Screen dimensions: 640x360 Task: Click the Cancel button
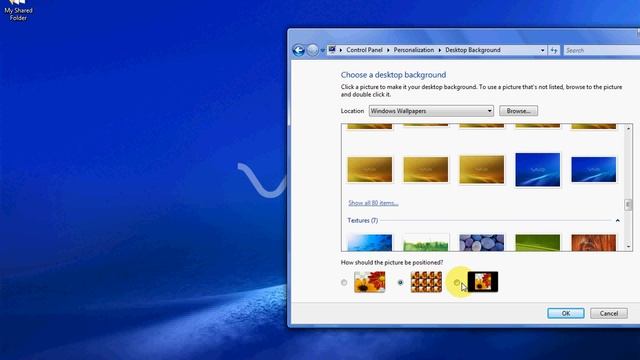point(609,313)
